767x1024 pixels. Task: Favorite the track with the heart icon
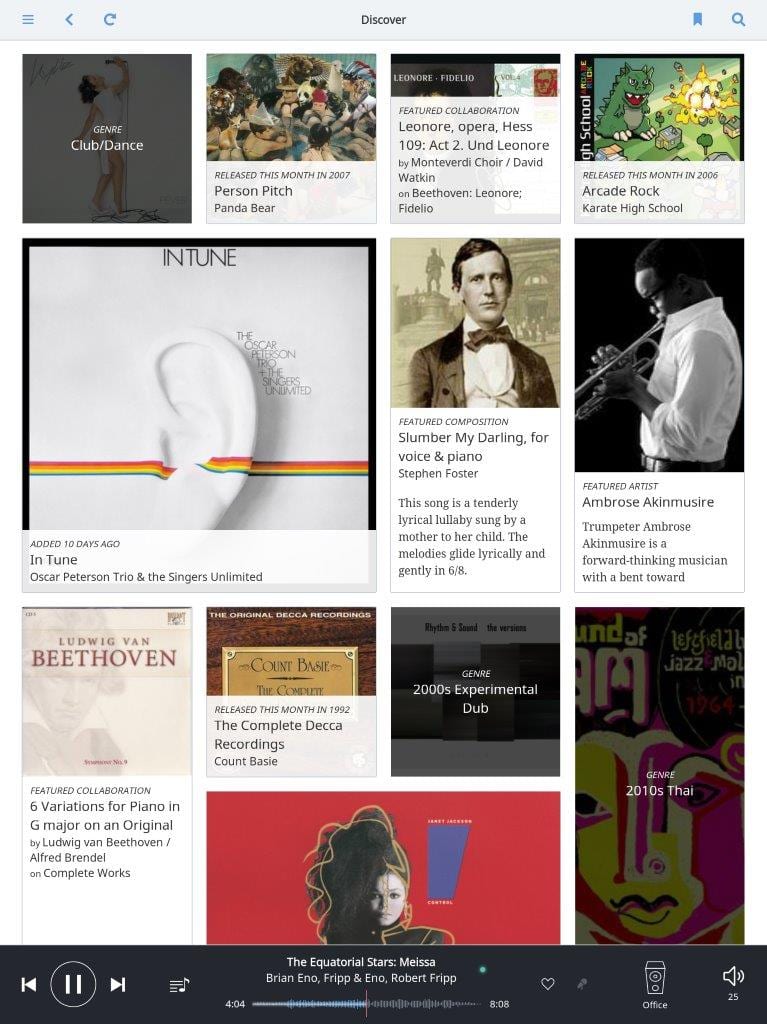point(548,984)
